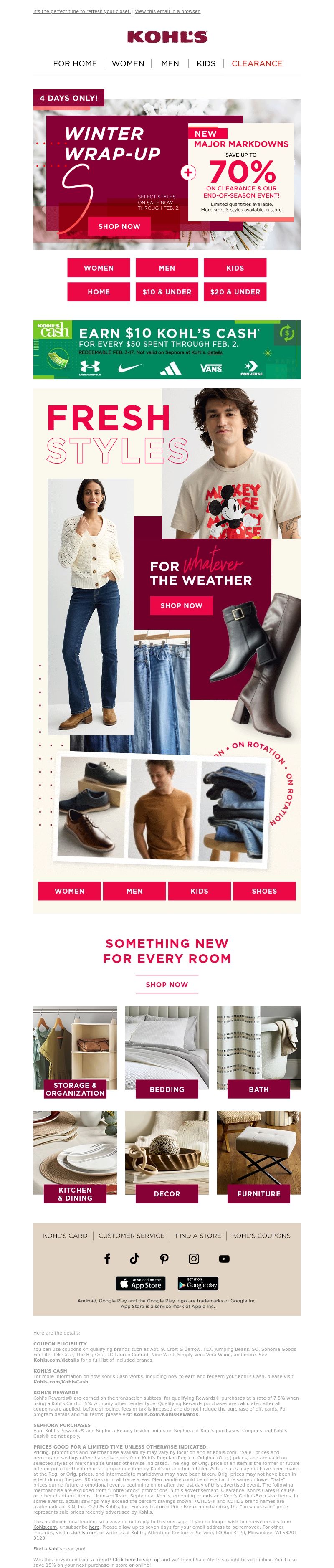Click the Kohl's logo at the top
334x1568 pixels.
click(x=167, y=37)
